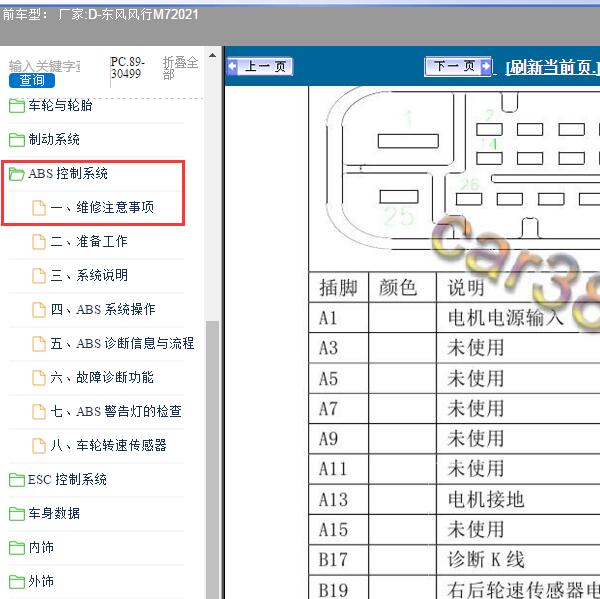Open 二、准备工作 page

coord(89,242)
